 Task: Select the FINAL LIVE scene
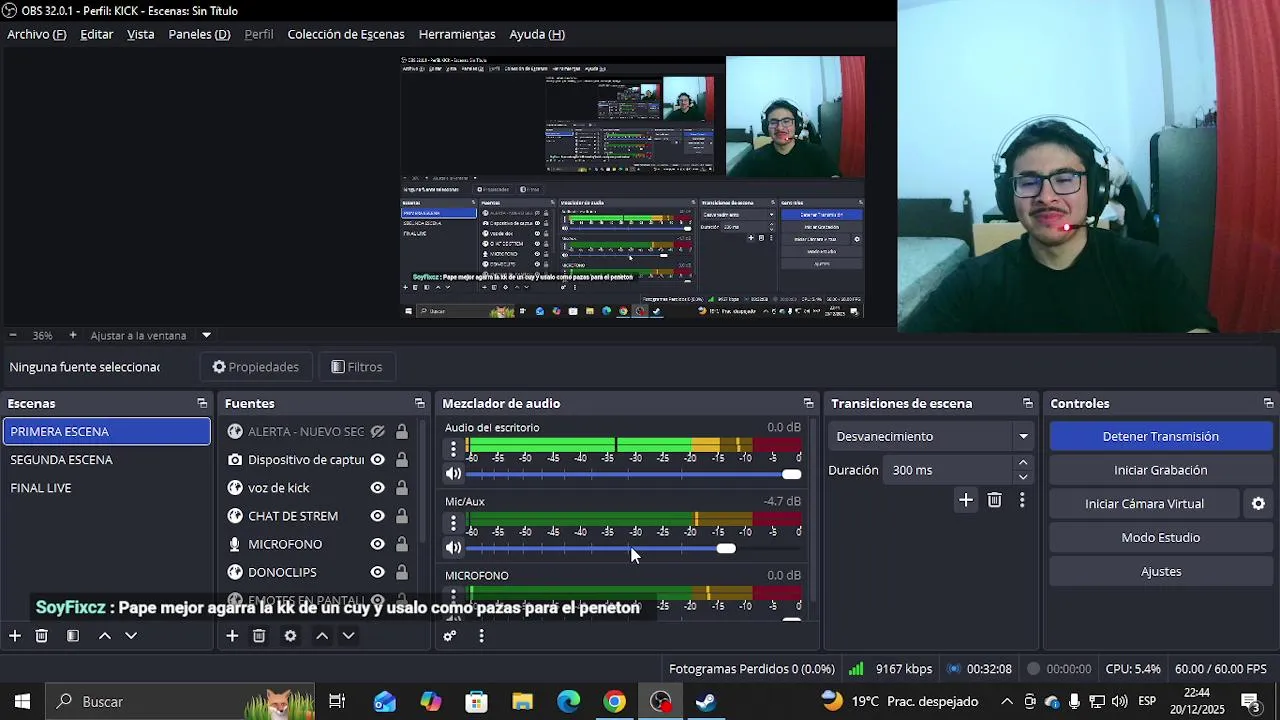pyautogui.click(x=106, y=488)
